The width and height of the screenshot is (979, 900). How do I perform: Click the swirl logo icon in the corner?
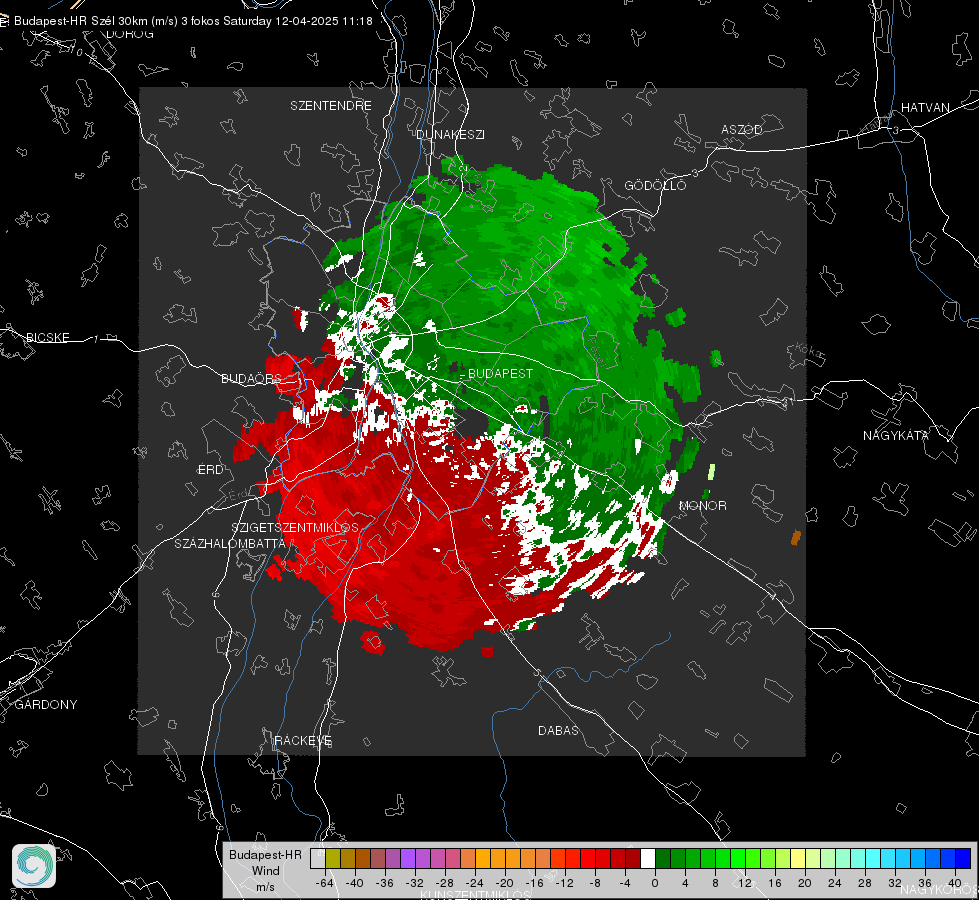(x=34, y=866)
